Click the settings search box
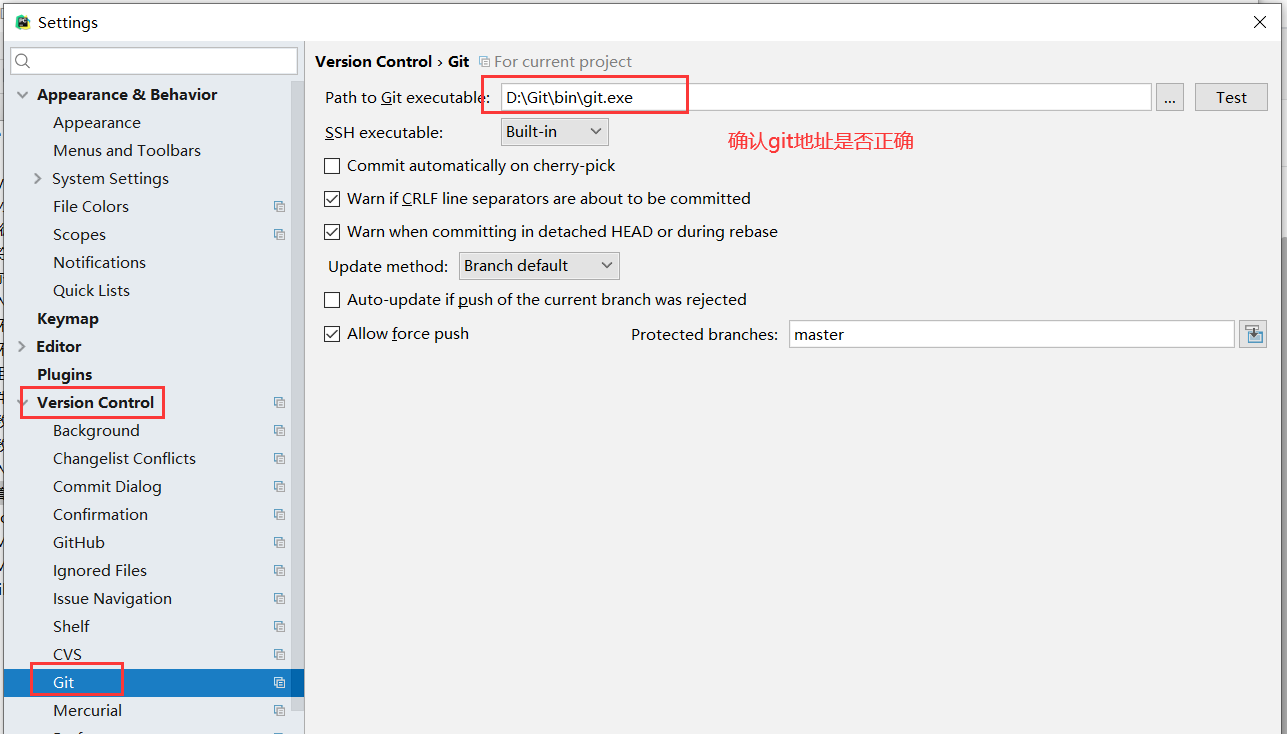 tap(154, 61)
